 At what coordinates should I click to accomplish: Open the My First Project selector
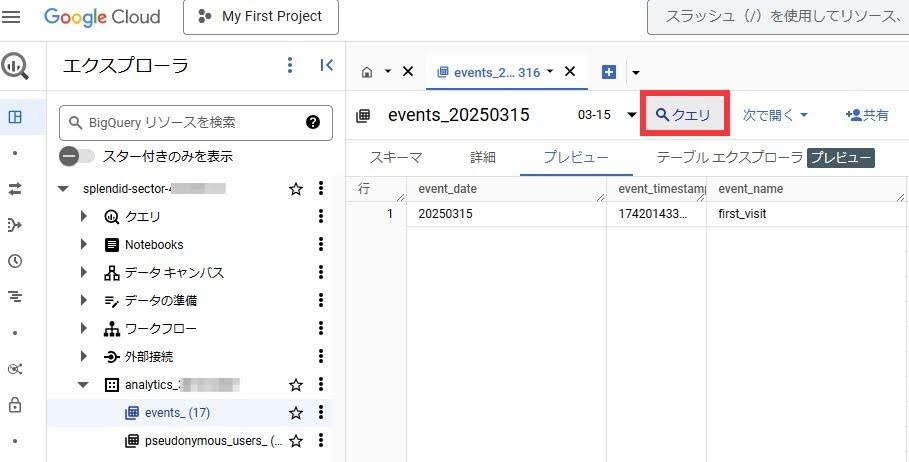point(261,17)
